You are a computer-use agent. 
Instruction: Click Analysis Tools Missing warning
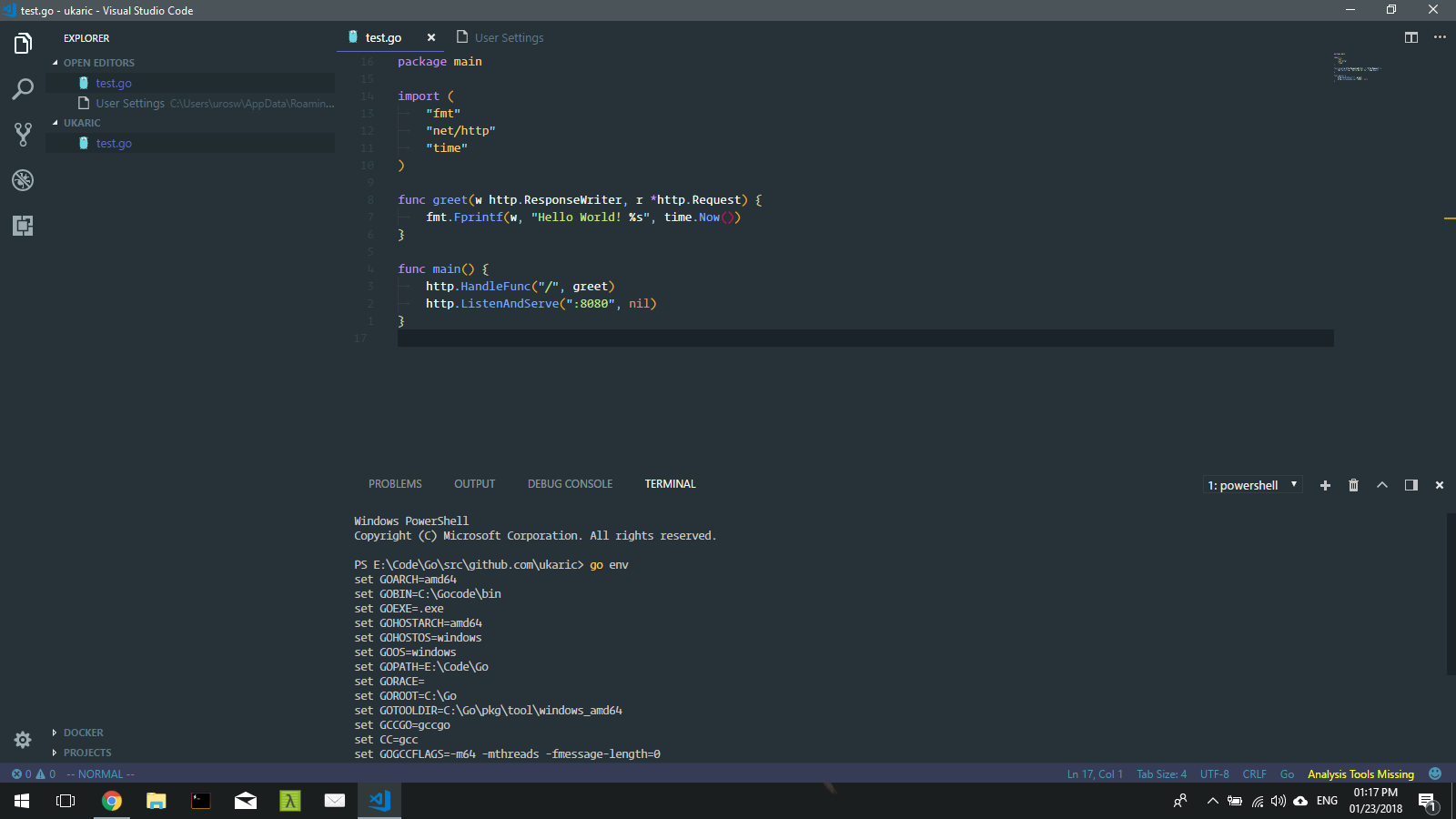[1360, 773]
